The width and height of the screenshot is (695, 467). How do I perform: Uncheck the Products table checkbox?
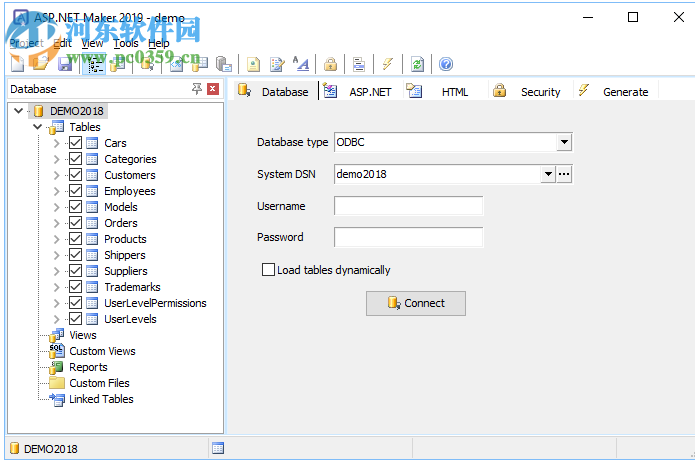(x=76, y=238)
